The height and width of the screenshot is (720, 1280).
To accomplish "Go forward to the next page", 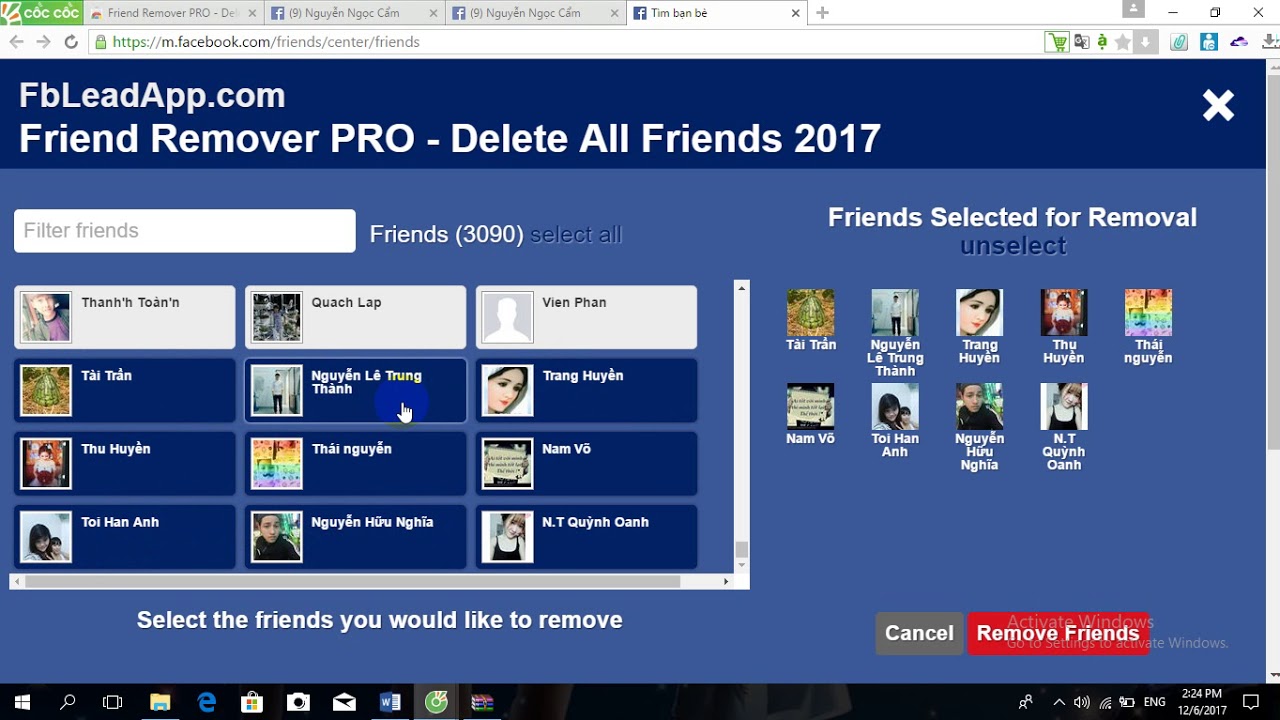I will (43, 42).
